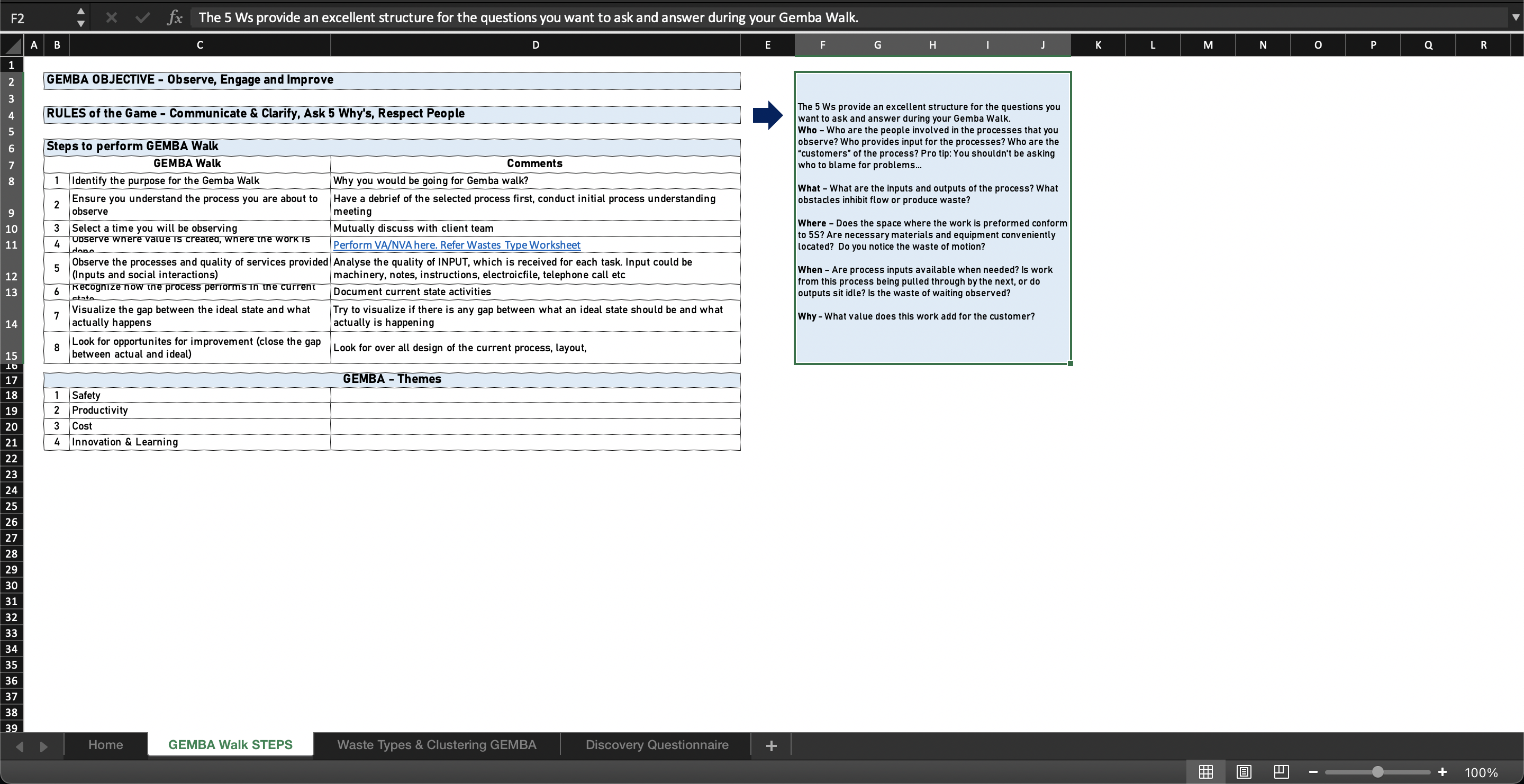This screenshot has width=1524, height=784.
Task: Select row 1 header
Action: [x=11, y=65]
